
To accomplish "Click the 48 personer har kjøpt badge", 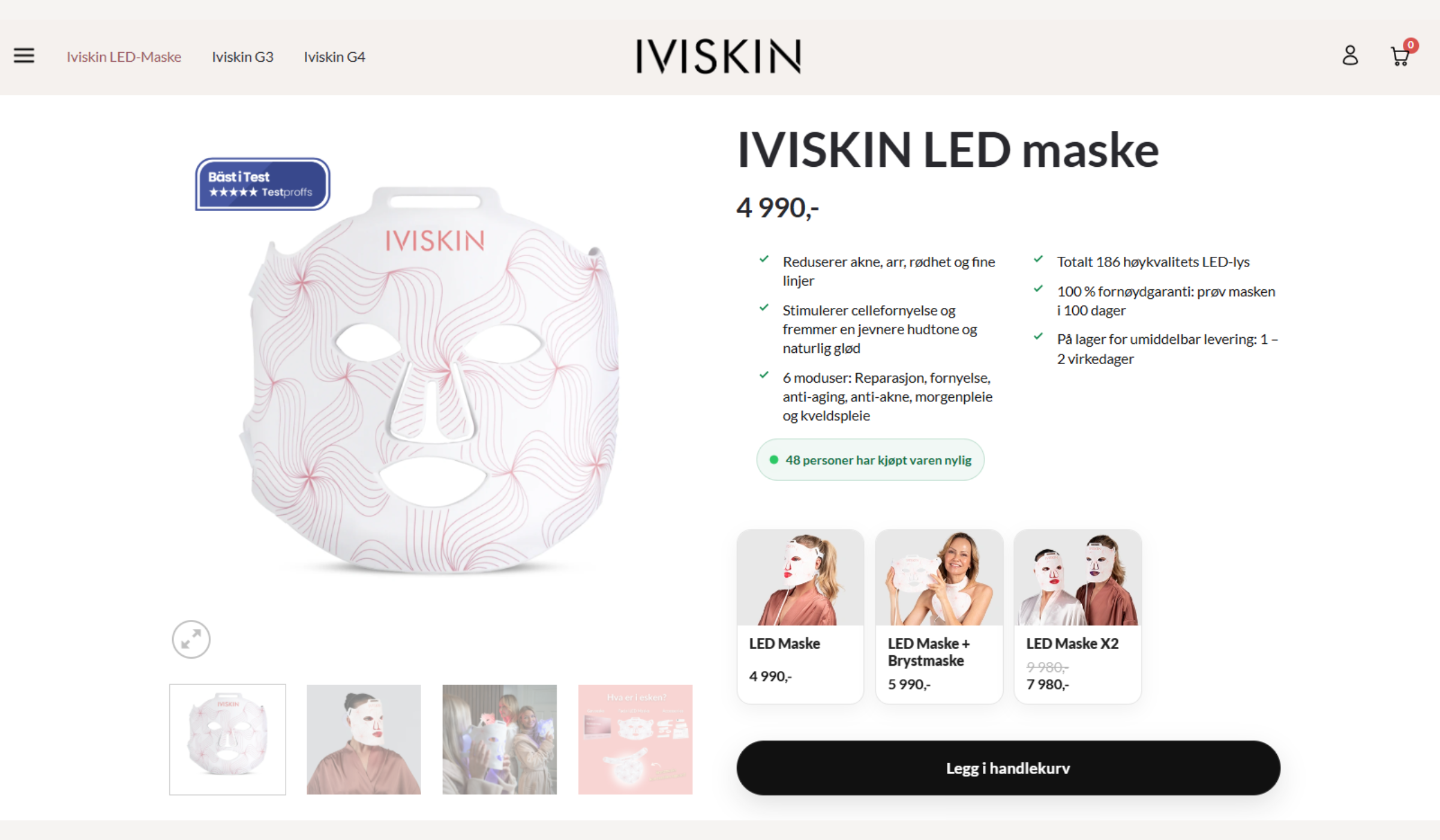I will pos(870,460).
